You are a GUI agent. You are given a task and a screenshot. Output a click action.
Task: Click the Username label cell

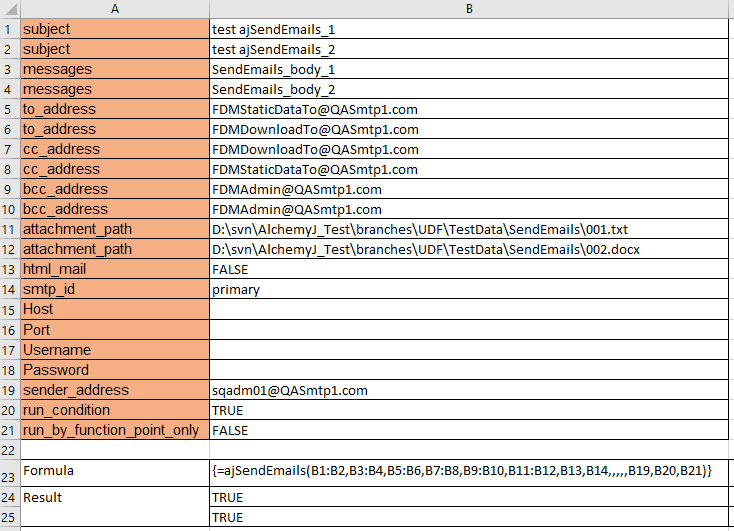pos(114,350)
